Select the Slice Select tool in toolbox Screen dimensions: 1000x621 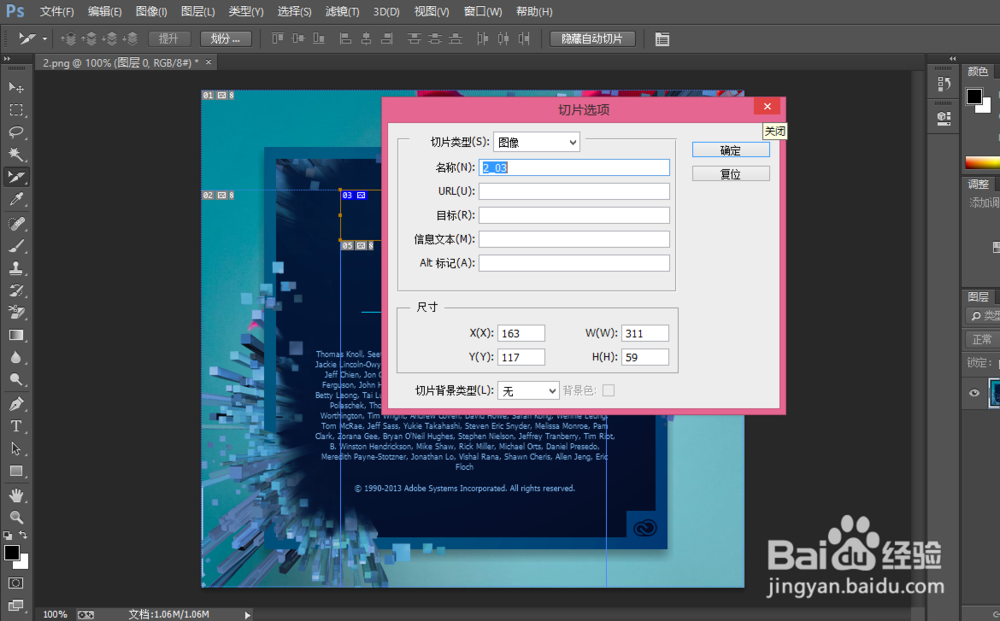tap(16, 177)
